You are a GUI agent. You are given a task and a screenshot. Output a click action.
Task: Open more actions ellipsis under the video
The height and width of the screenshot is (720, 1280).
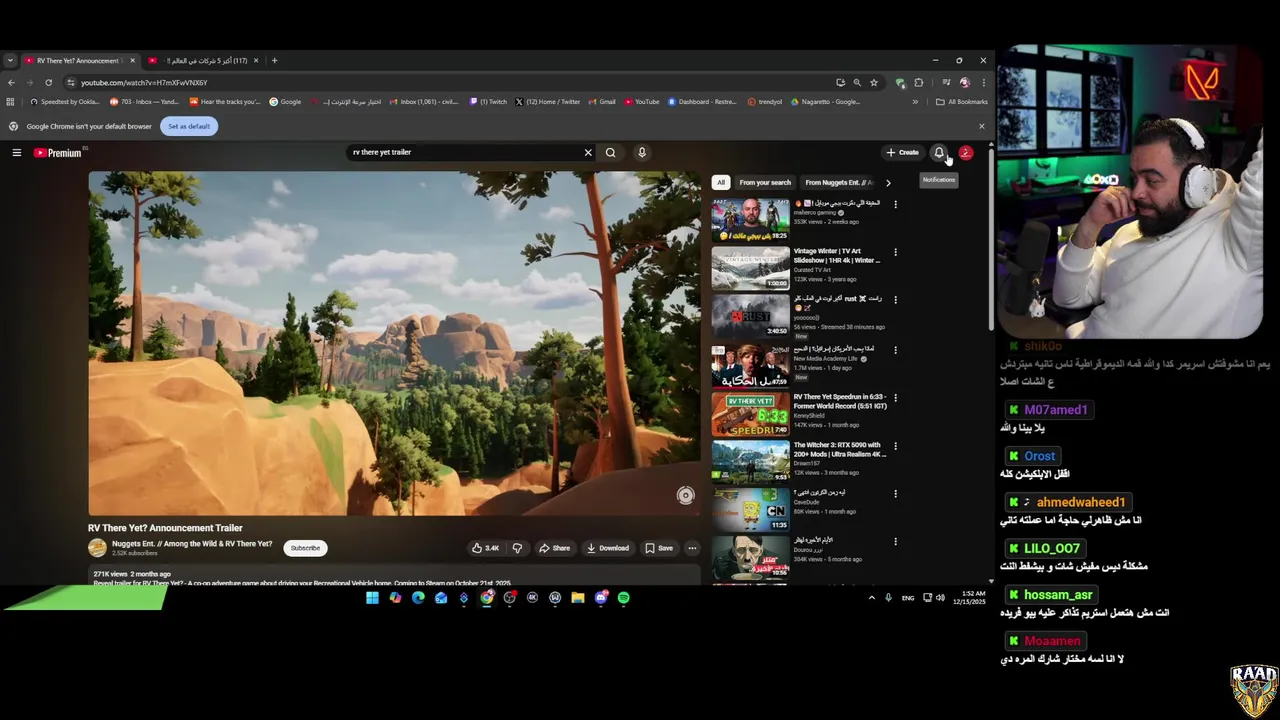pyautogui.click(x=692, y=548)
